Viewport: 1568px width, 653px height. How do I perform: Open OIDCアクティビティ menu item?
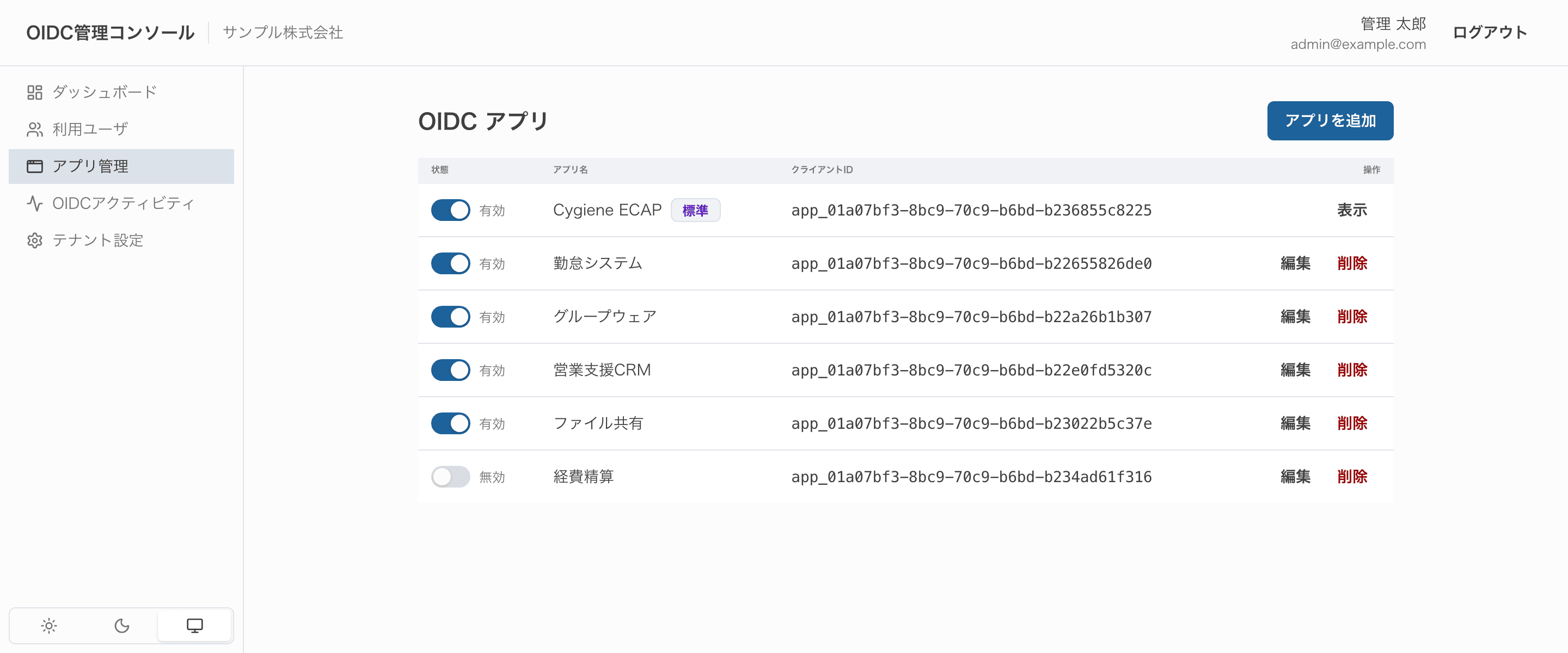pyautogui.click(x=121, y=204)
